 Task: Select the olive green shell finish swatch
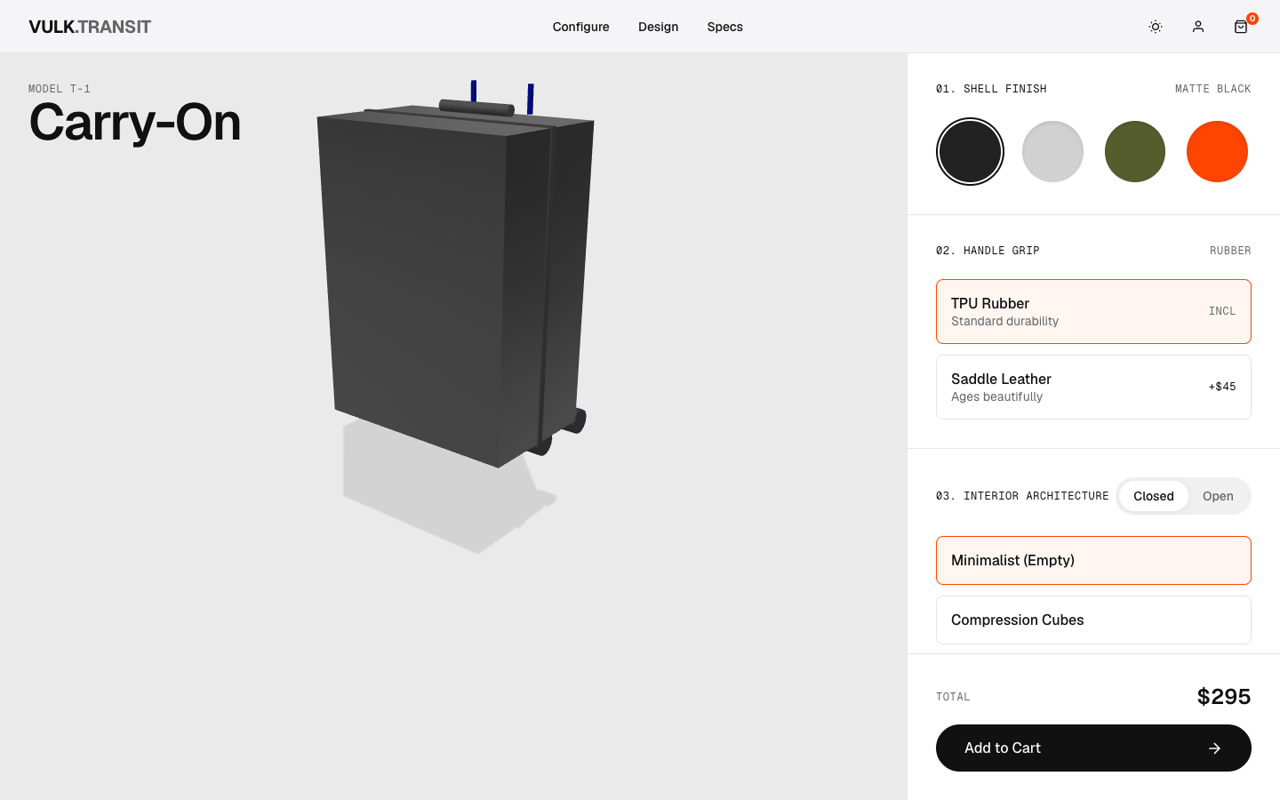pyautogui.click(x=1135, y=152)
